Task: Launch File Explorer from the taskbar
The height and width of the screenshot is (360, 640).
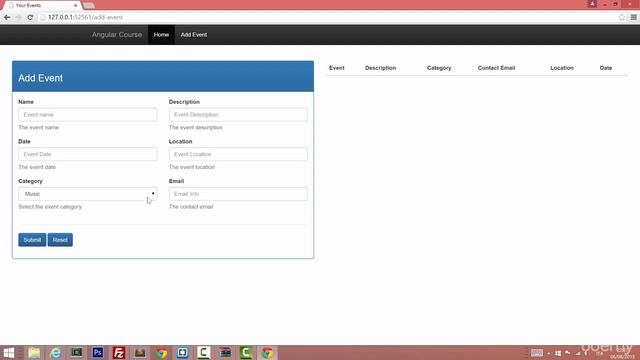Action: pos(34,353)
